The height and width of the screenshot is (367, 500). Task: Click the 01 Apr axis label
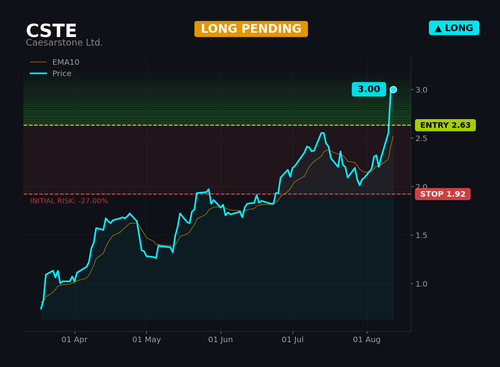coord(74,340)
